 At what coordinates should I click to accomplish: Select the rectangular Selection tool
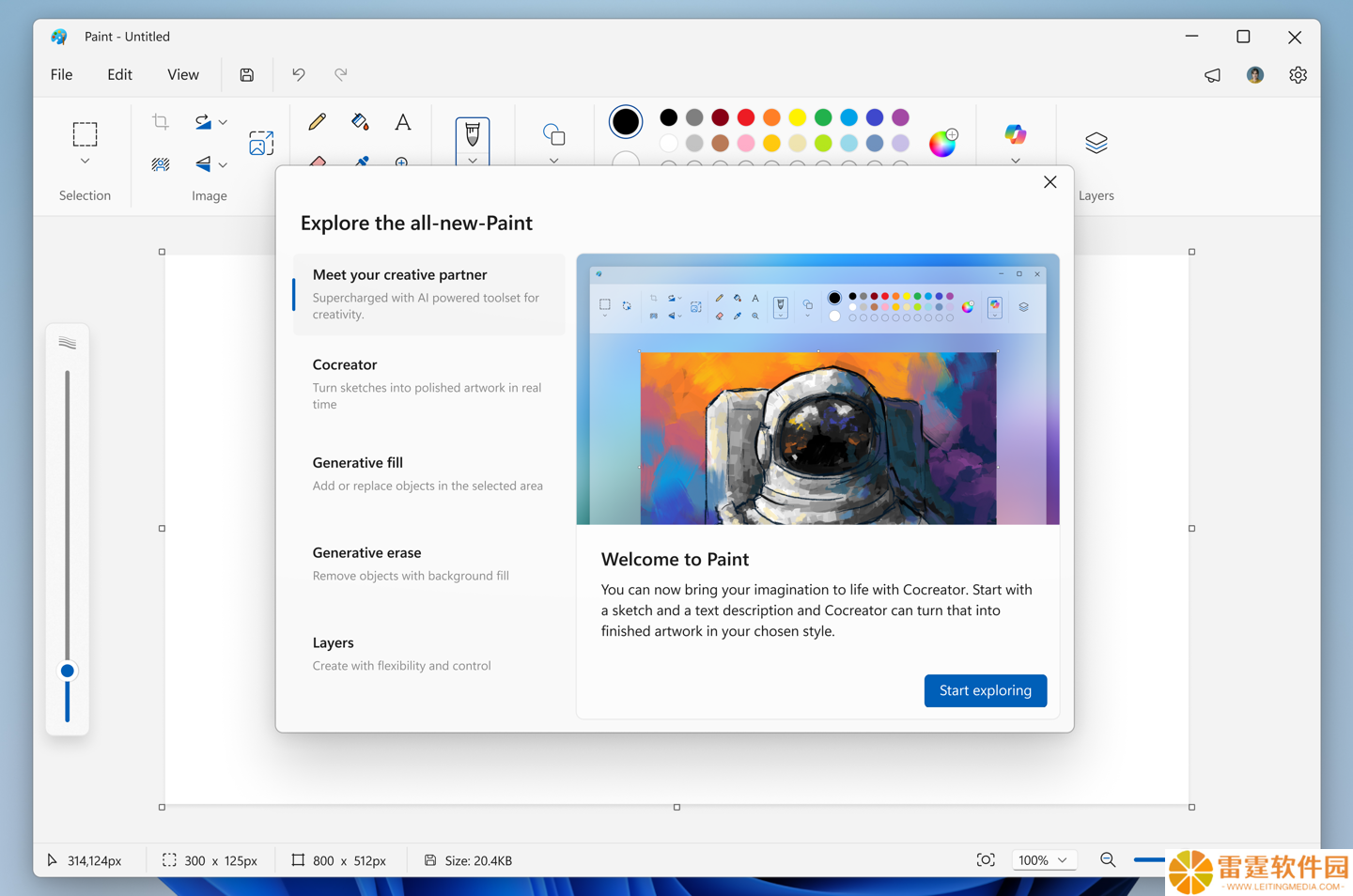tap(85, 134)
